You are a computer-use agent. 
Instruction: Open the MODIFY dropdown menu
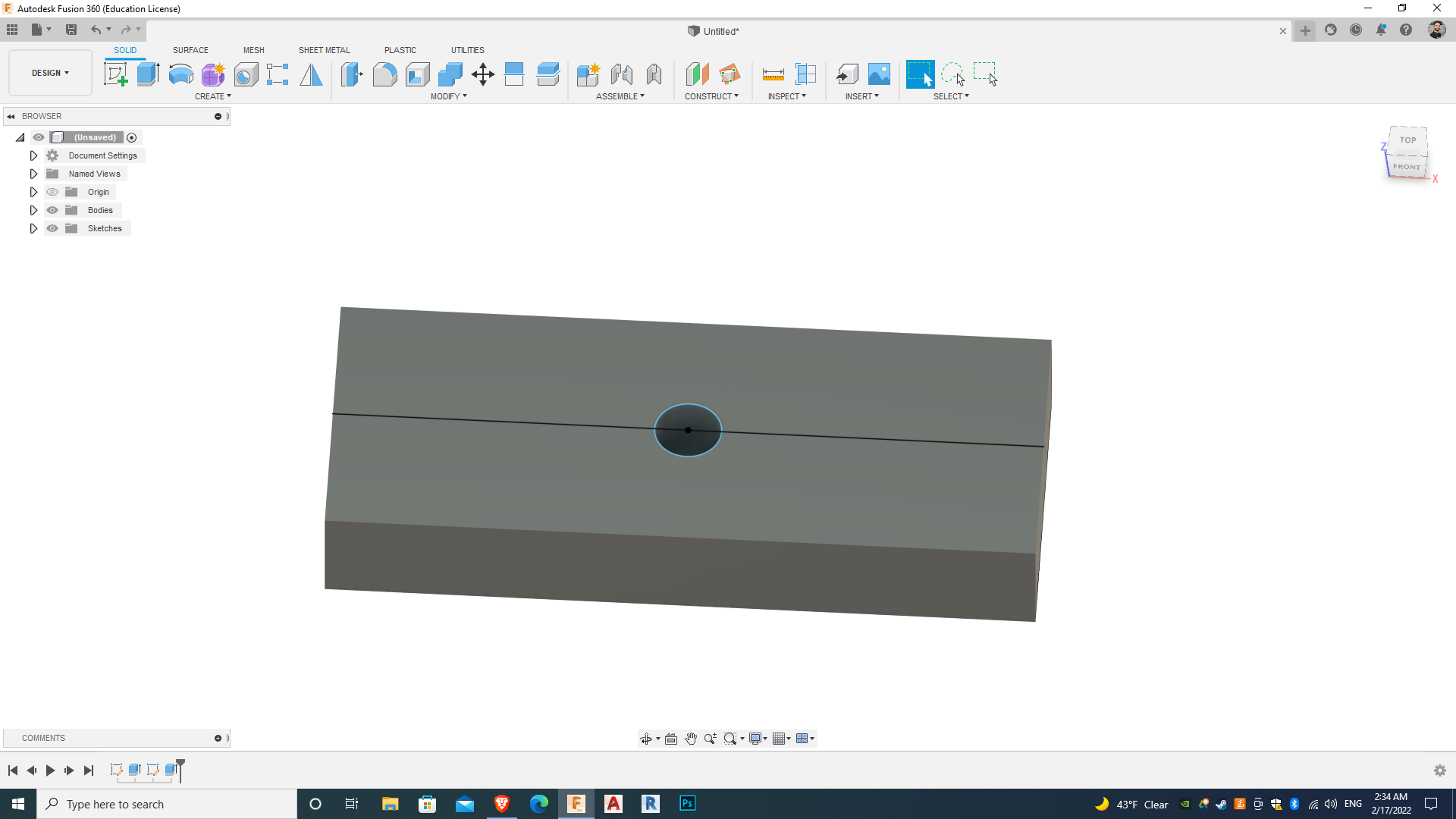point(448,96)
